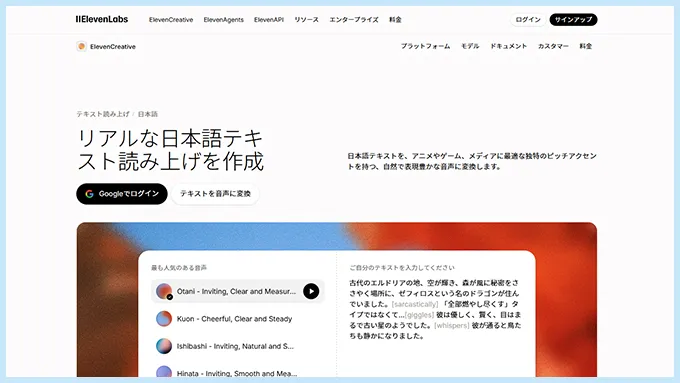Select the Kuon voice avatar
Image resolution: width=680 pixels, height=383 pixels.
pos(164,319)
